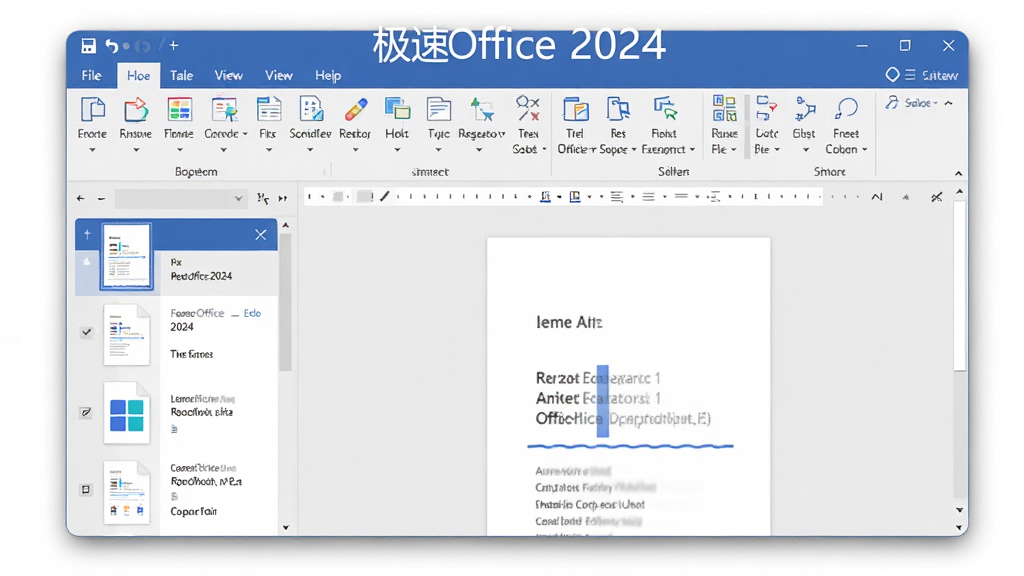Click the Scnidlev ribbon icon
The image size is (1024, 576).
coord(311,110)
